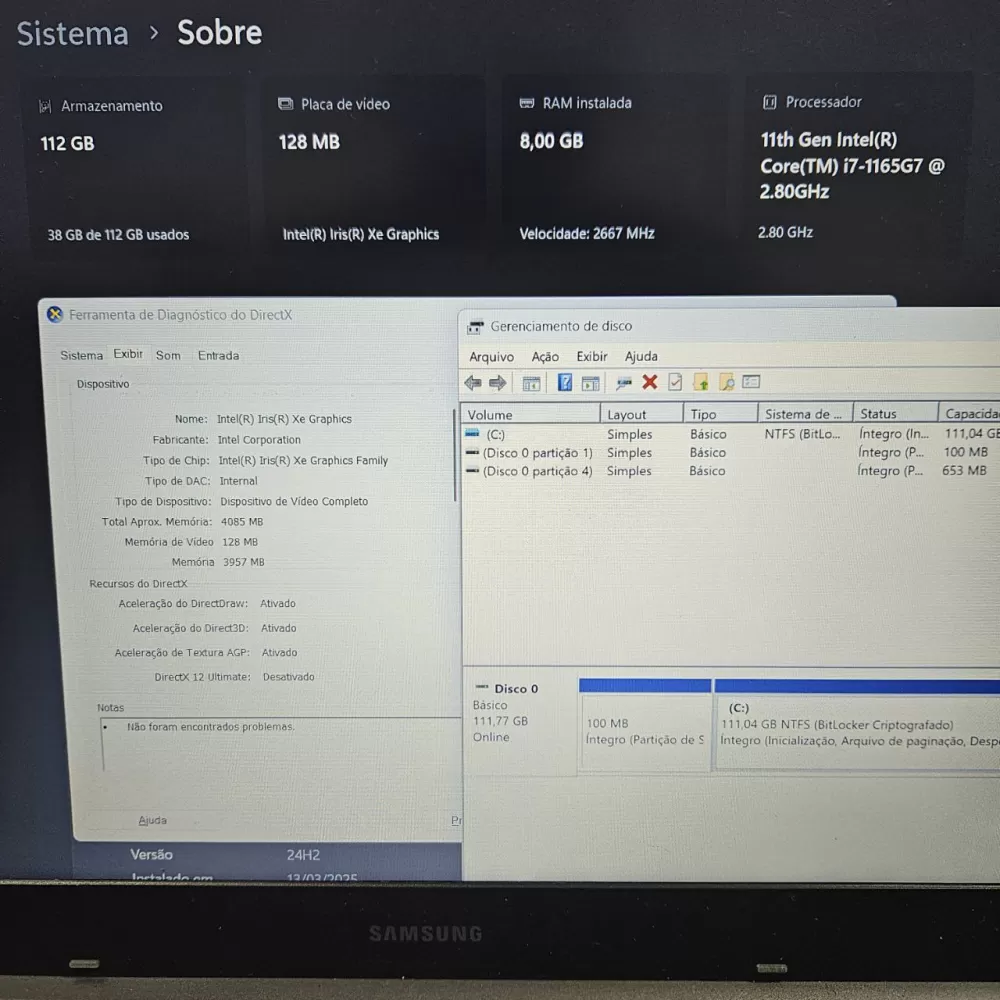Select the (Disco 0 partição 4) row

click(731, 471)
